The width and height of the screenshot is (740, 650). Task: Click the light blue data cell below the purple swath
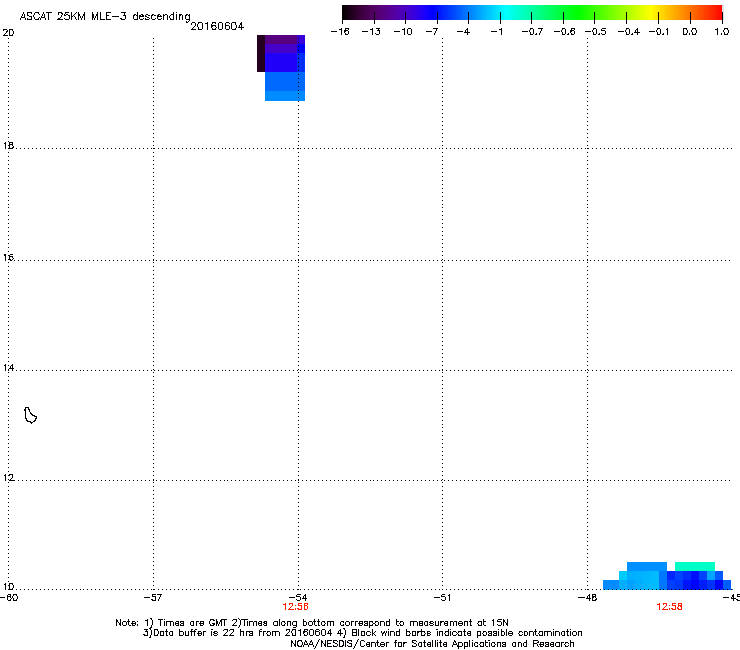[285, 96]
